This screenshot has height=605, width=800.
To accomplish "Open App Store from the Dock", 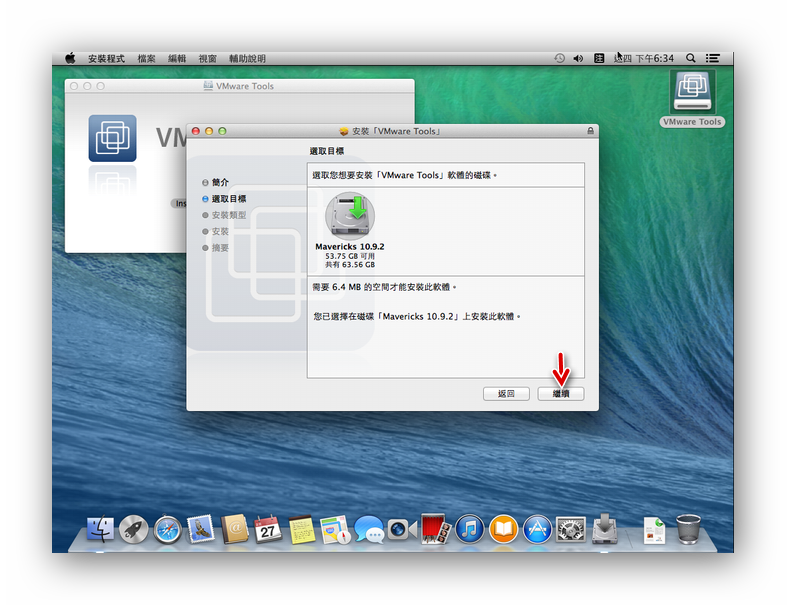I will coord(537,530).
